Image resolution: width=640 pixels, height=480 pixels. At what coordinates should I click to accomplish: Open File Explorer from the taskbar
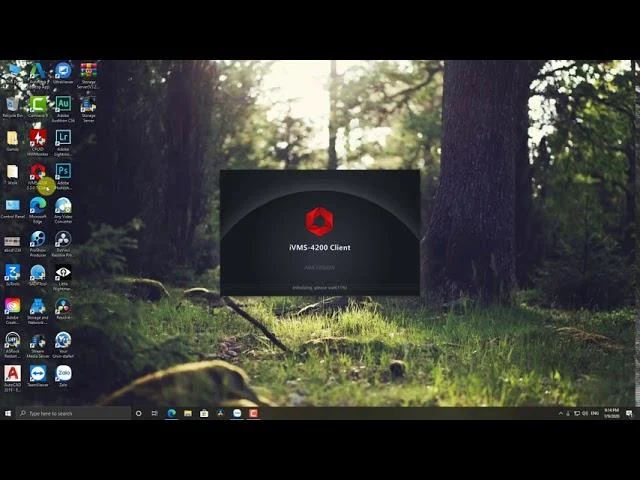[188, 413]
